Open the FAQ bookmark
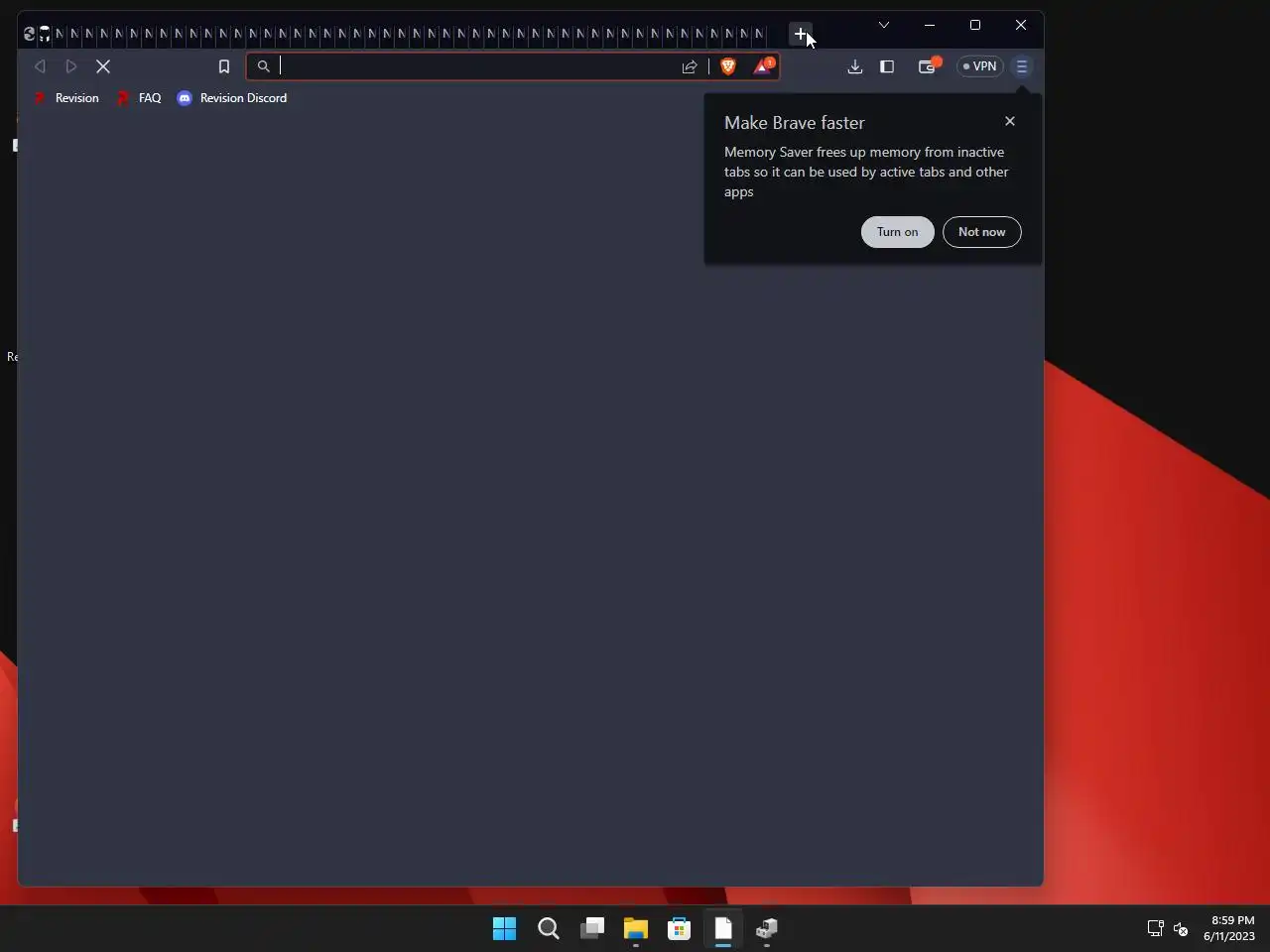Screen dimensions: 1270x952 139,98
